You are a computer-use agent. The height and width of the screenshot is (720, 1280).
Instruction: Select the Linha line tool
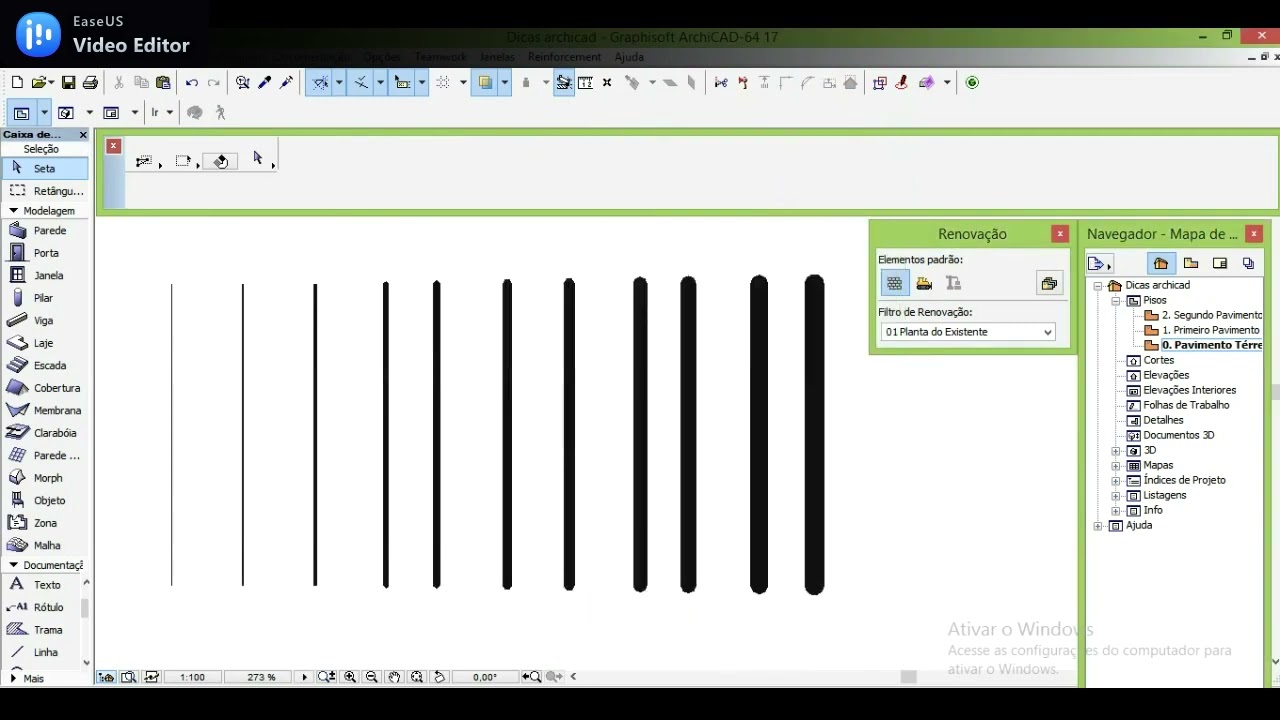point(40,652)
